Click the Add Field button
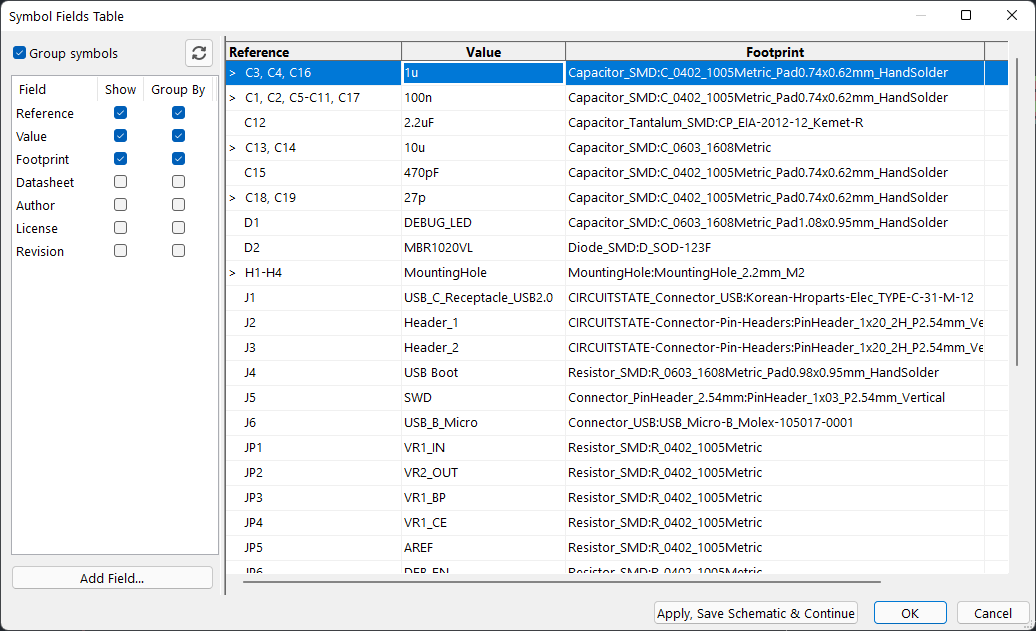Screen dimensions: 1036x631 (112, 578)
